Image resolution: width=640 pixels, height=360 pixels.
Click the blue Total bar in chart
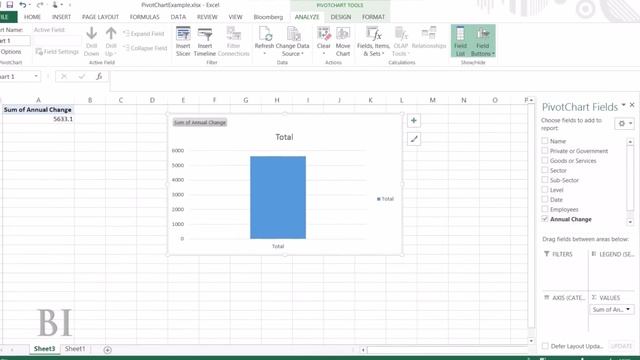[278, 198]
